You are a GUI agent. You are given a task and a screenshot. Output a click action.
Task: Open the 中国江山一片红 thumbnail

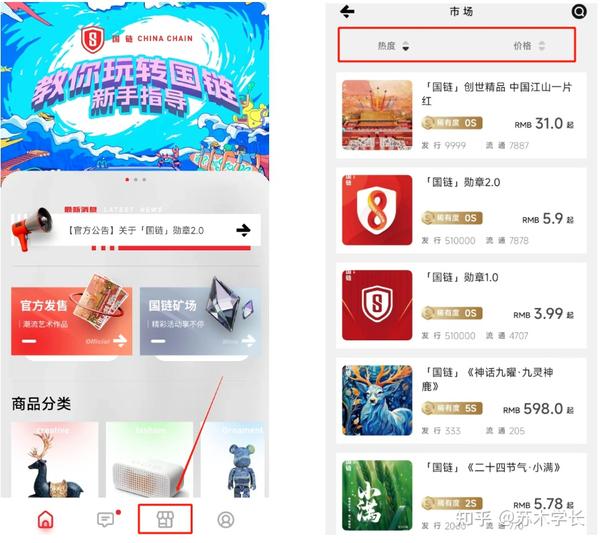coord(377,115)
